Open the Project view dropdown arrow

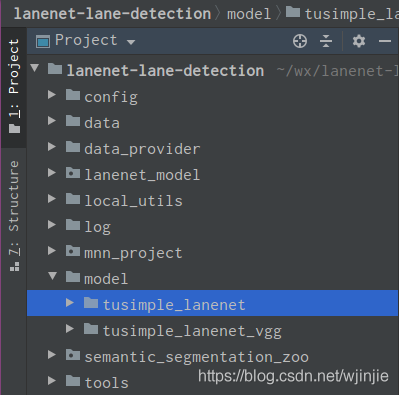point(131,42)
